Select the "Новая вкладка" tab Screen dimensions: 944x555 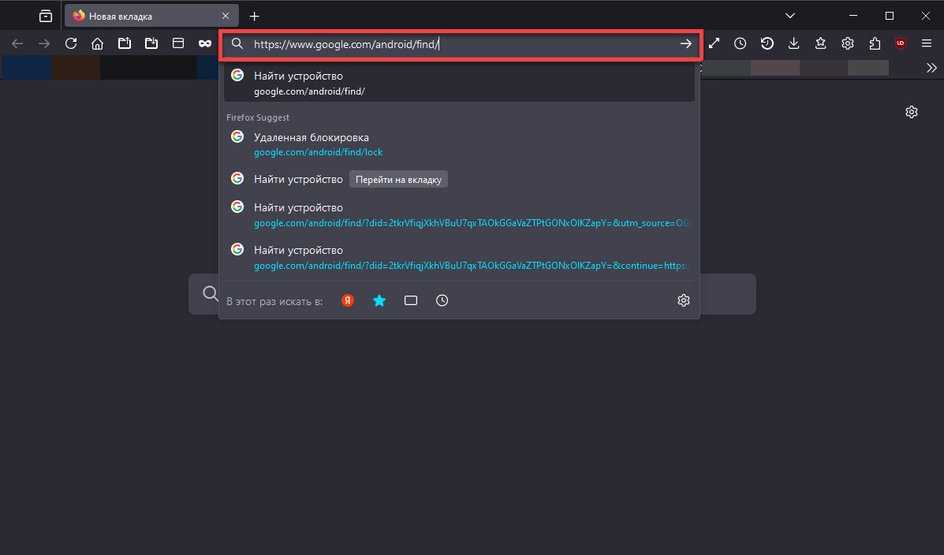pyautogui.click(x=152, y=16)
